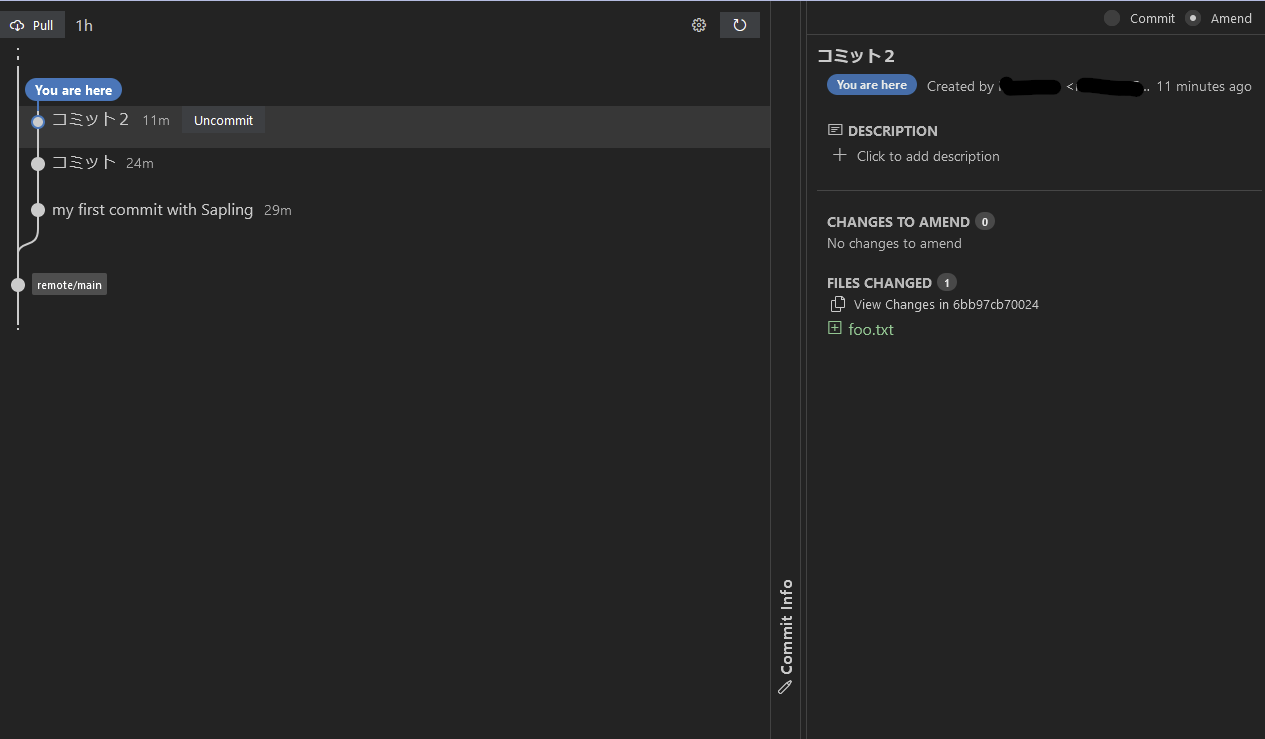Image resolution: width=1265 pixels, height=739 pixels.
Task: Click the description panel icon in DESCRIPTION header
Action: tap(834, 130)
